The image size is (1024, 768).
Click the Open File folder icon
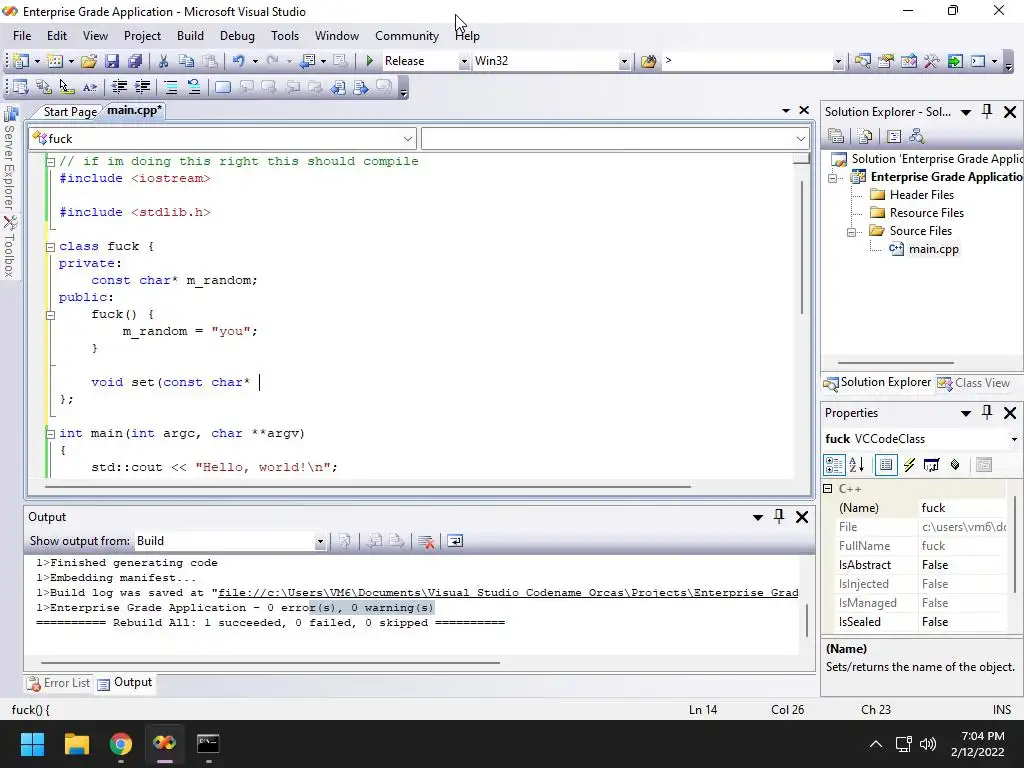click(x=89, y=61)
